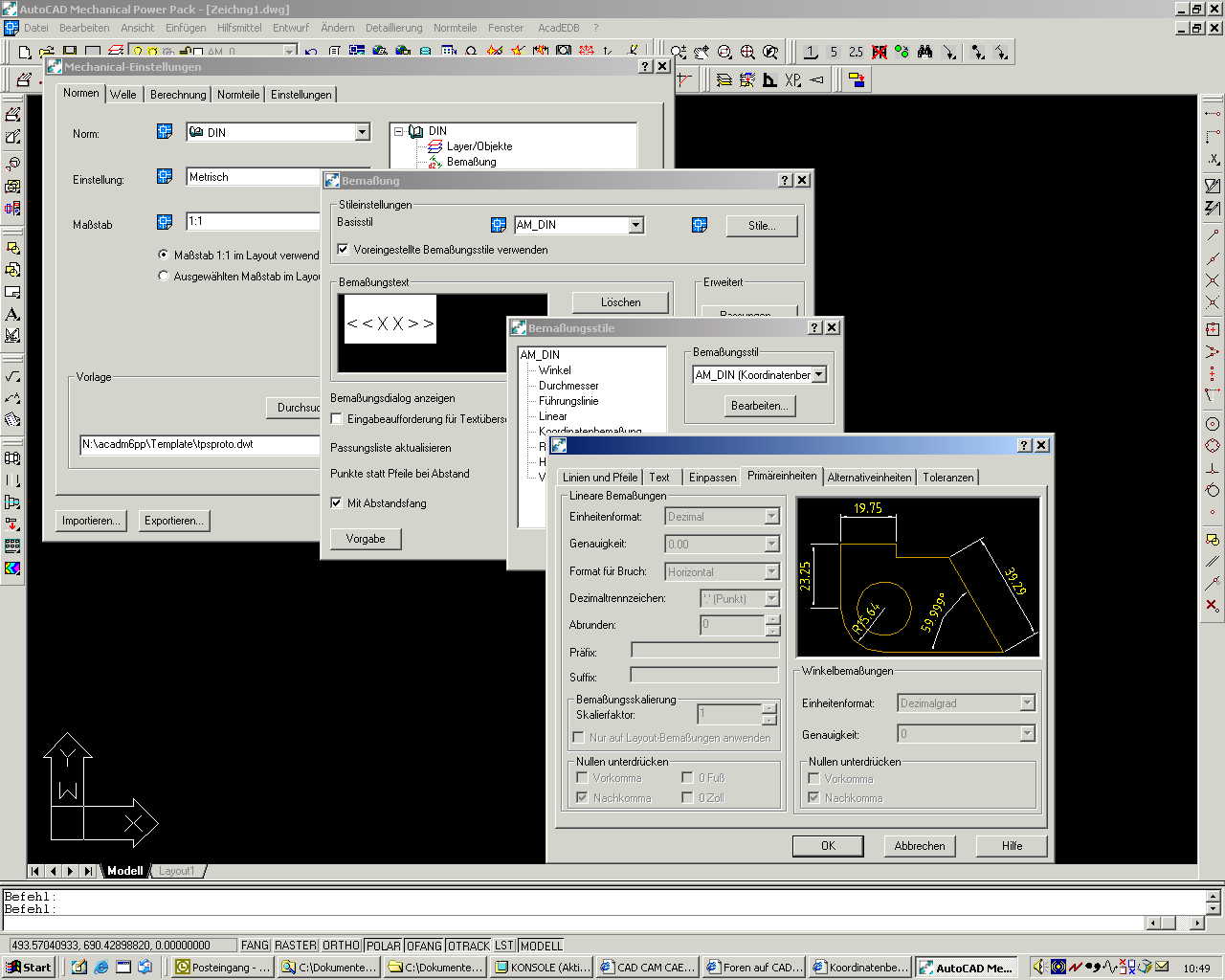The image size is (1225, 980).
Task: Click the snap to tangent icon
Action: 1213,491
